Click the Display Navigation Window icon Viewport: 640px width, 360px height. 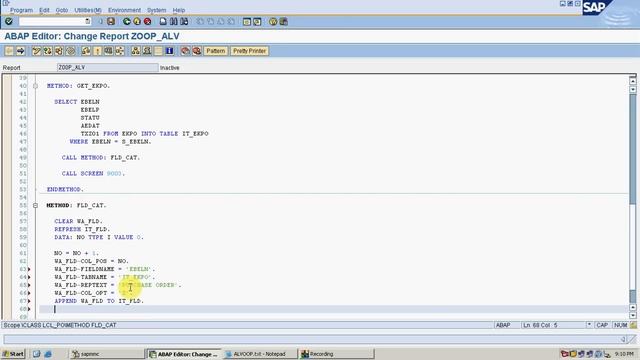tap(147, 51)
